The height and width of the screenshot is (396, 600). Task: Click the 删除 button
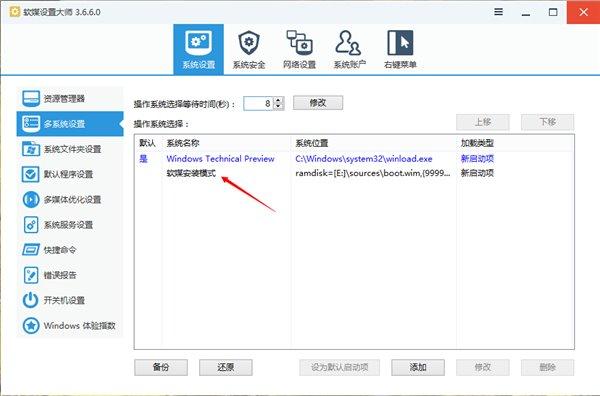(548, 367)
